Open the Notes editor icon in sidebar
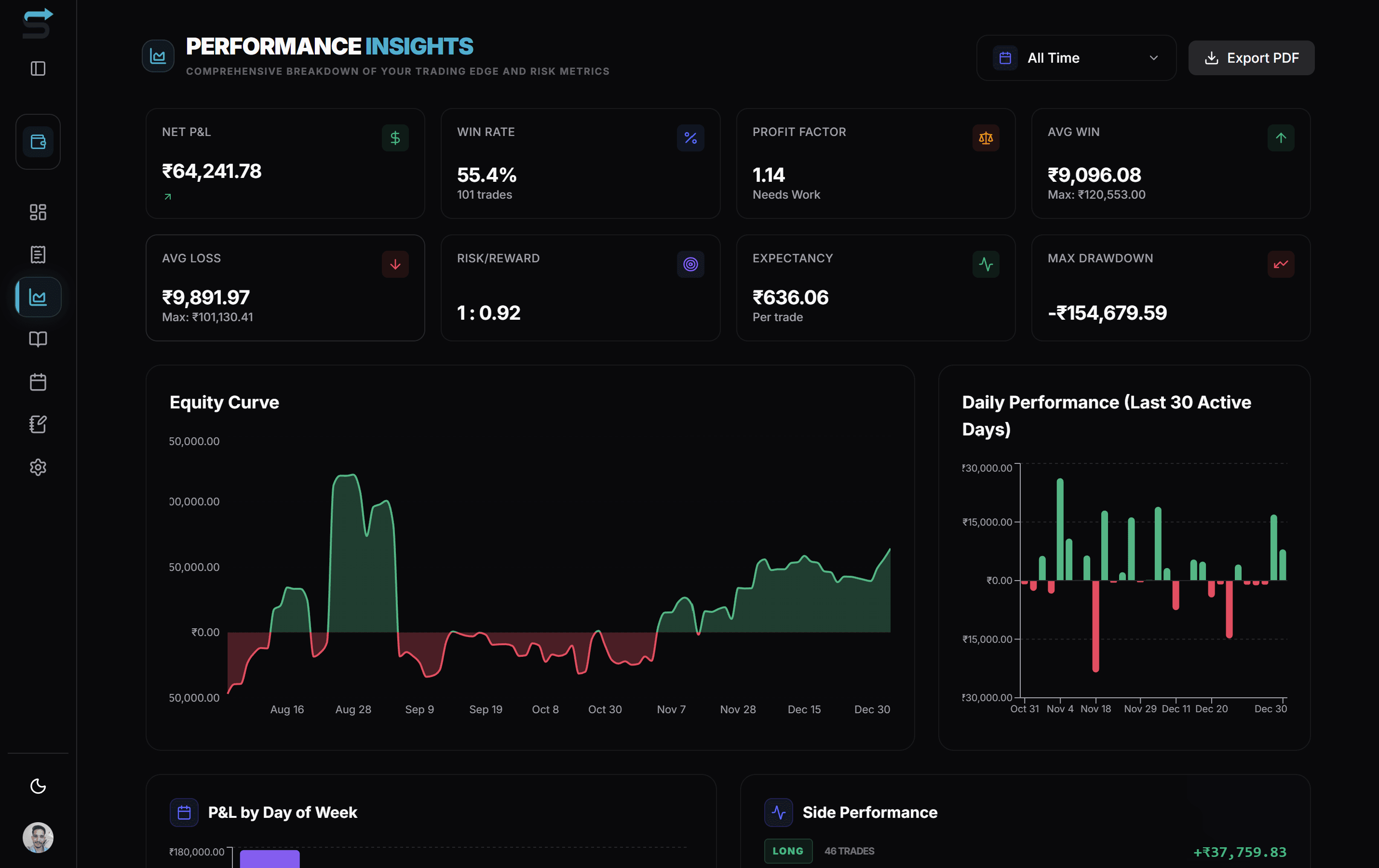The height and width of the screenshot is (868, 1379). pos(38,424)
